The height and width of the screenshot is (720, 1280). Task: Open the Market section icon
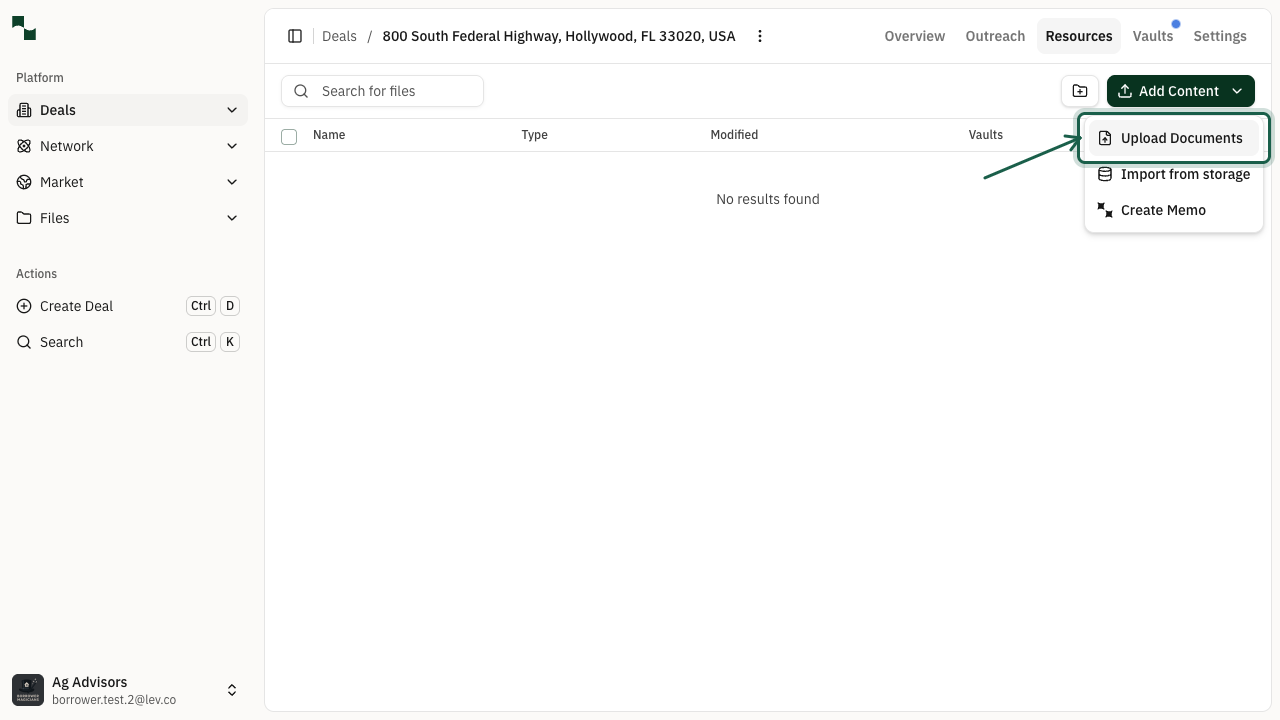point(24,182)
